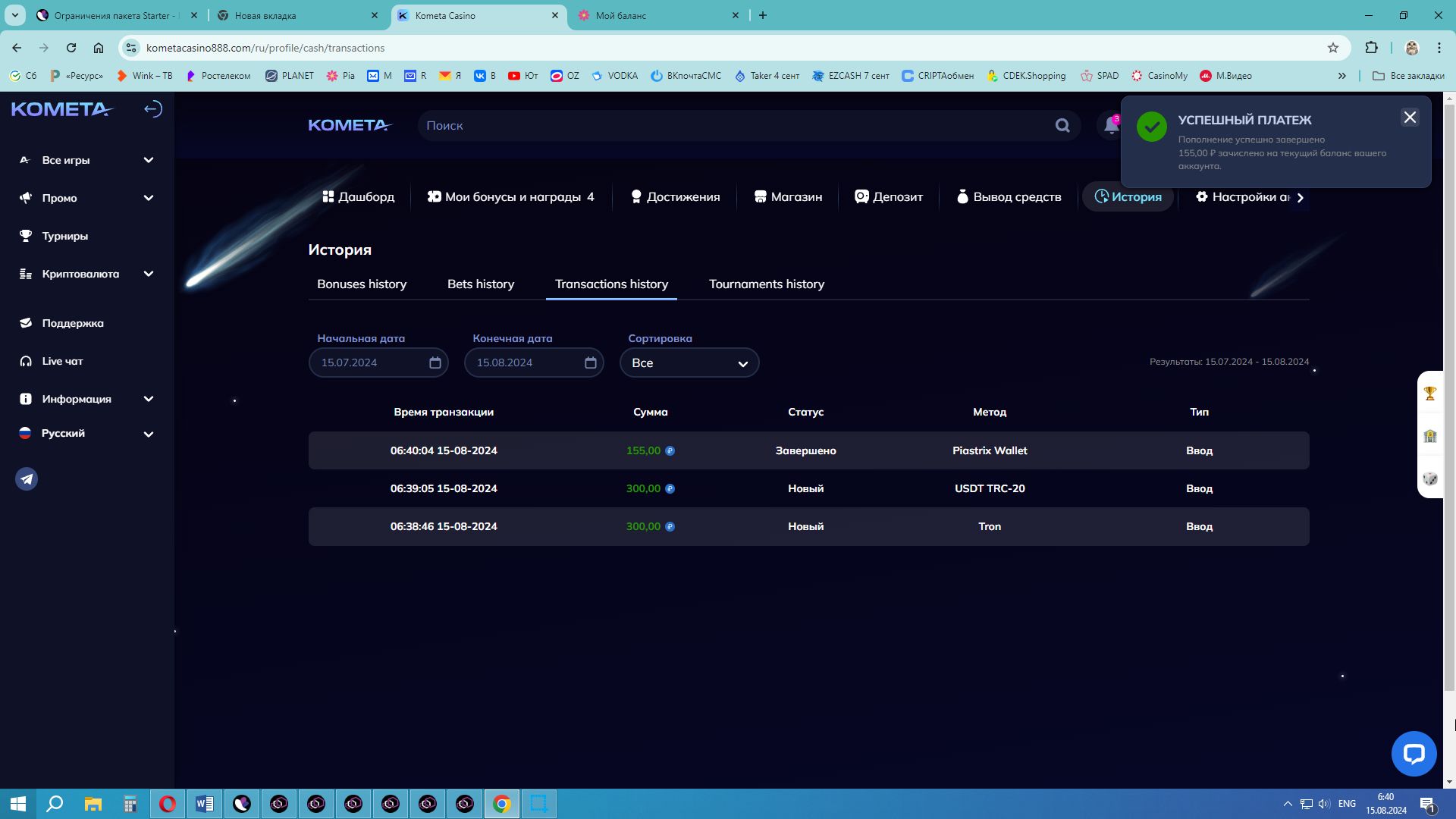
Task: Open the Сортировка dropdown
Action: (689, 362)
